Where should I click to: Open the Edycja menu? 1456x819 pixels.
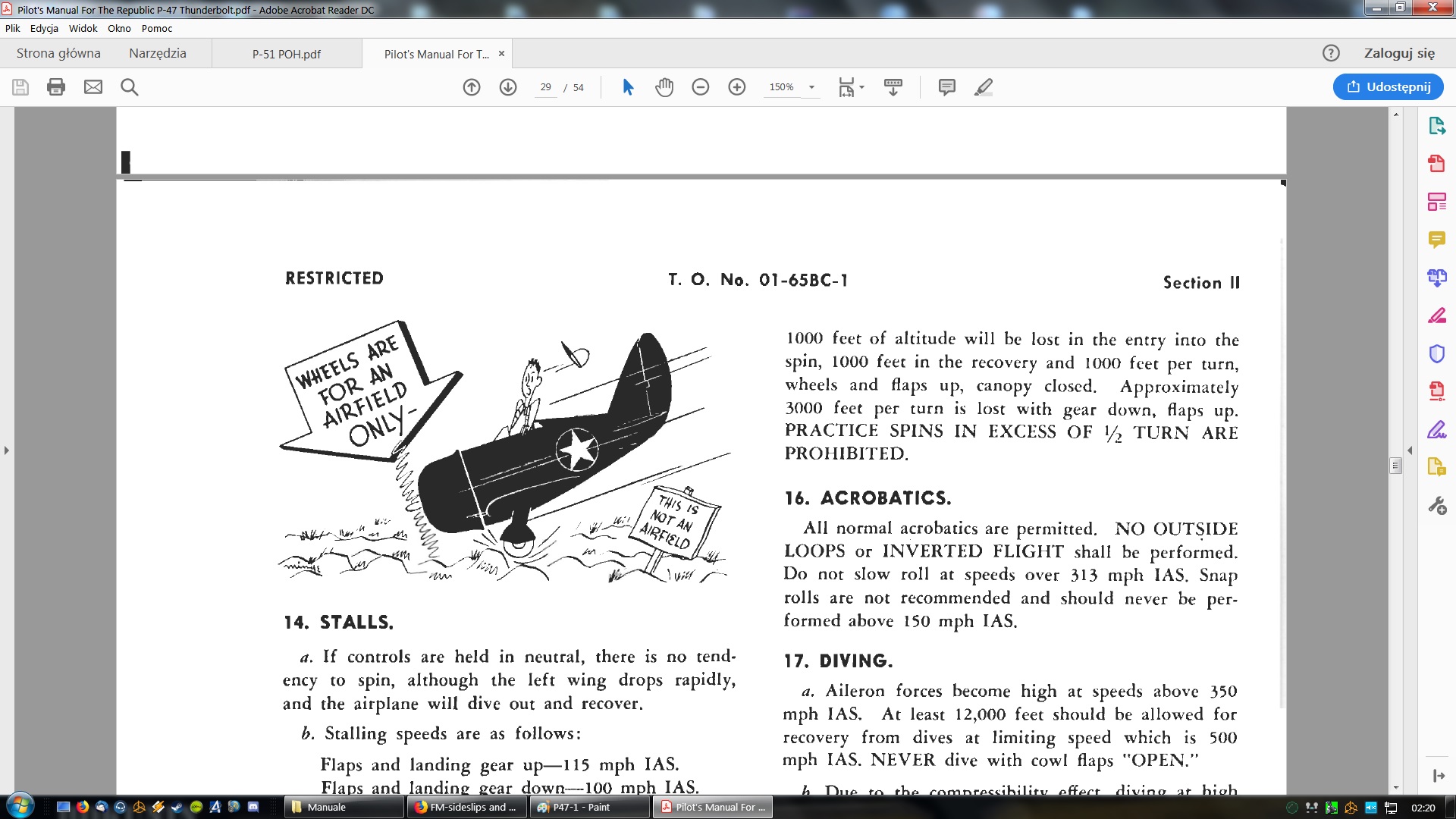[44, 28]
